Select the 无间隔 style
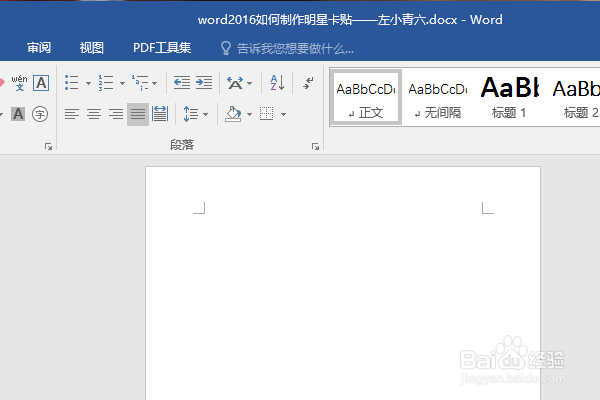Viewport: 600px width, 400px height. (x=438, y=97)
